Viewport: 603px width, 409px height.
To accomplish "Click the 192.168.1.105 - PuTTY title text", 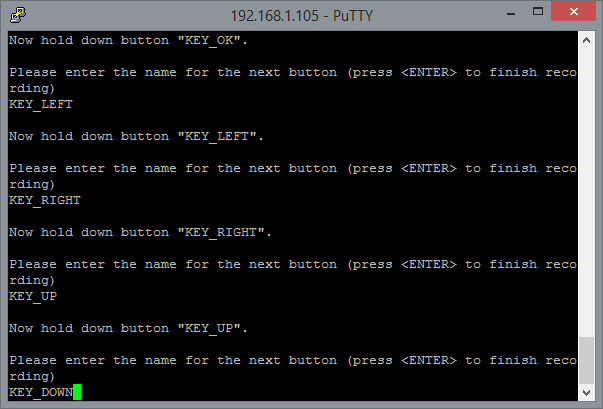I will (x=302, y=16).
